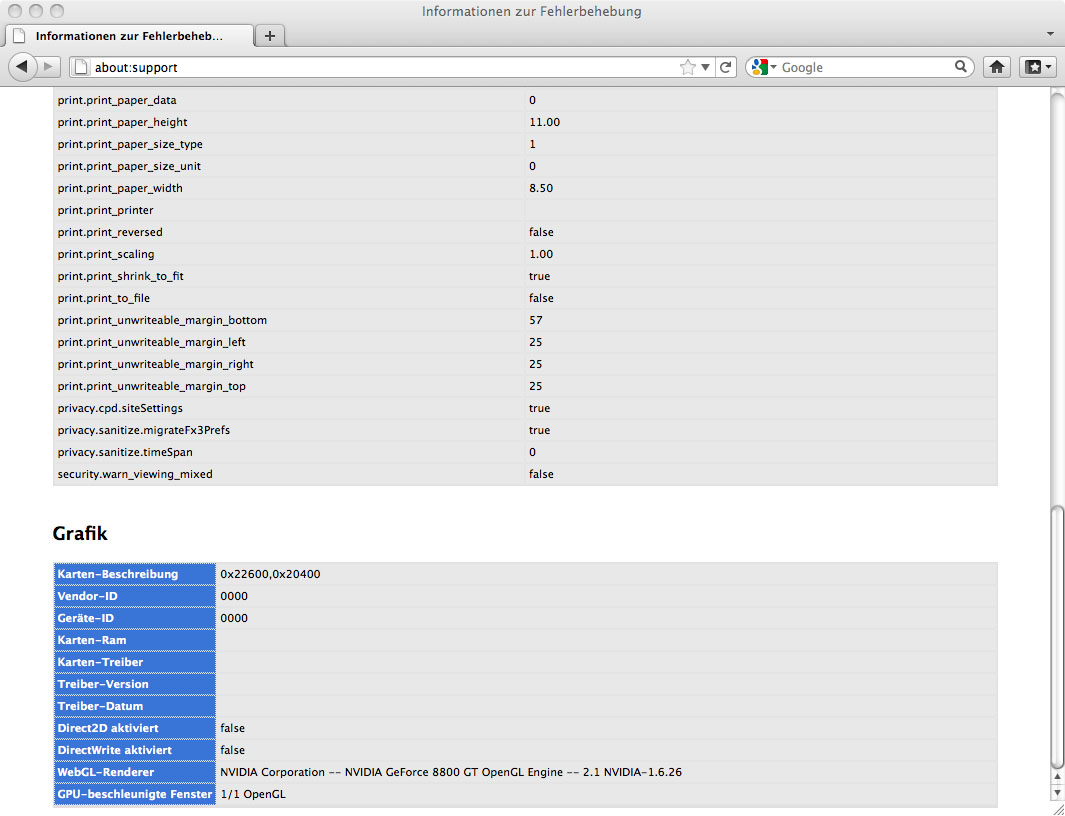Click the page favicon in the address bar

tap(79, 66)
